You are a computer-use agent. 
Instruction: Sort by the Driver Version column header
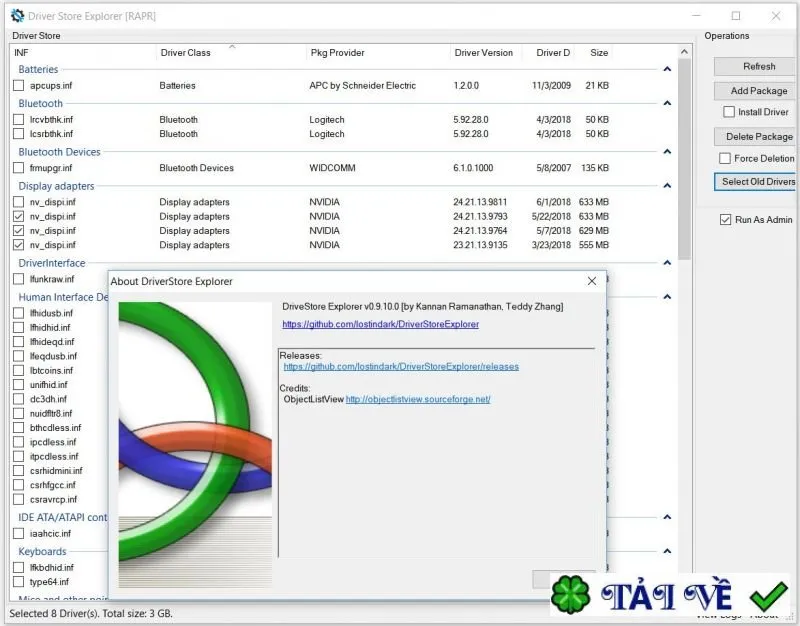486,53
